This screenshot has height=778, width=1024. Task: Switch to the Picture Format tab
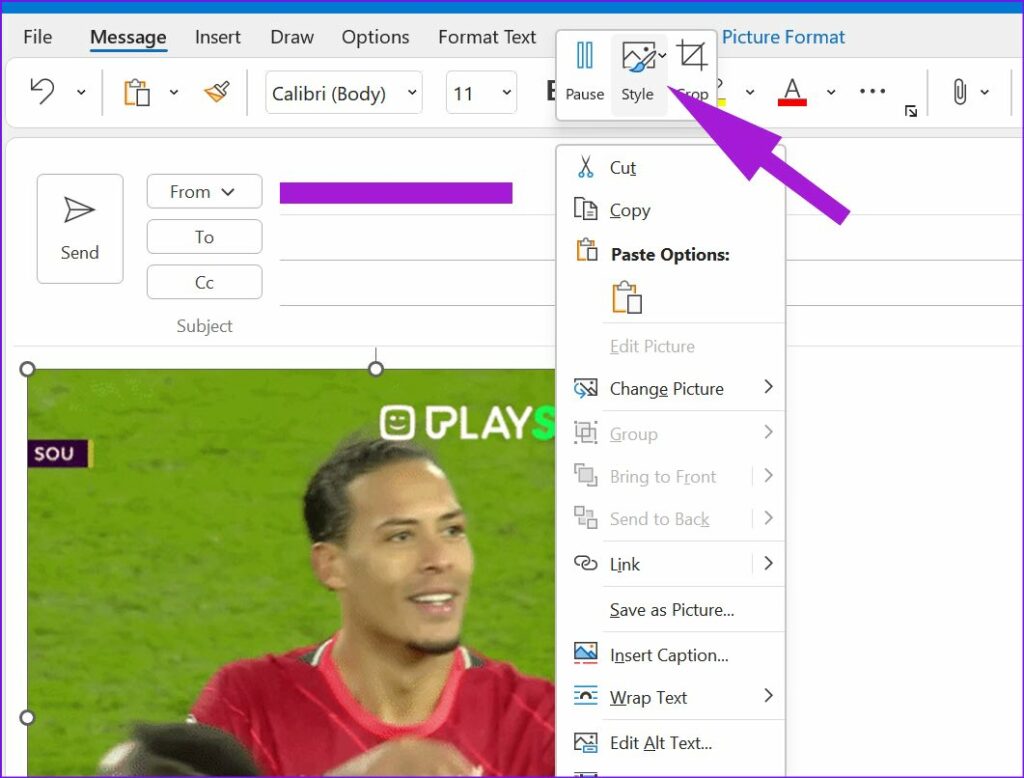click(x=784, y=37)
